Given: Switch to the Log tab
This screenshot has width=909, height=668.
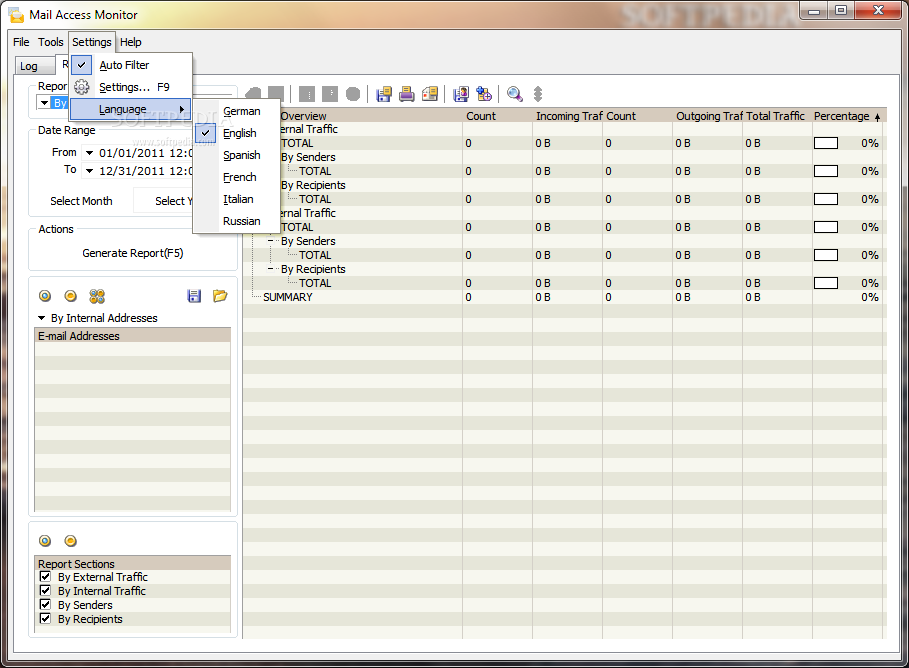Looking at the screenshot, I should [x=29, y=66].
